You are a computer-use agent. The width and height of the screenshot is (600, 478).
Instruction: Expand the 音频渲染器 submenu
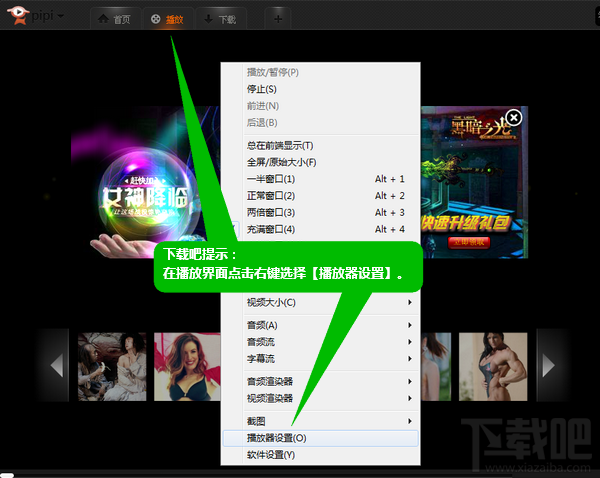[x=320, y=382]
